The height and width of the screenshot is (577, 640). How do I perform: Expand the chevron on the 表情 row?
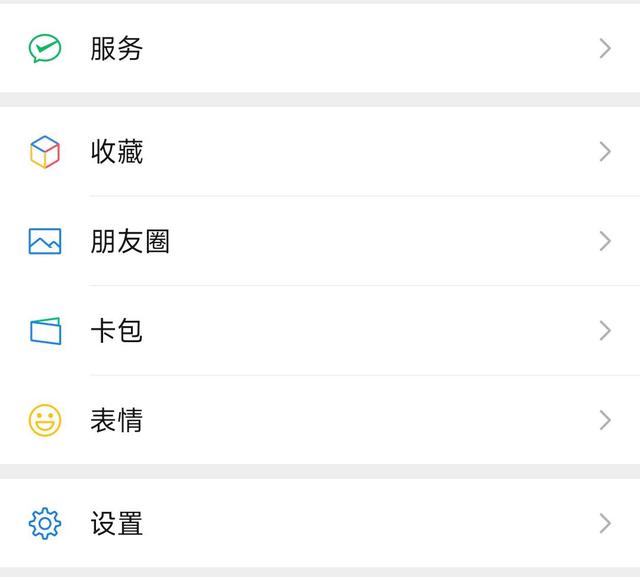click(x=605, y=420)
